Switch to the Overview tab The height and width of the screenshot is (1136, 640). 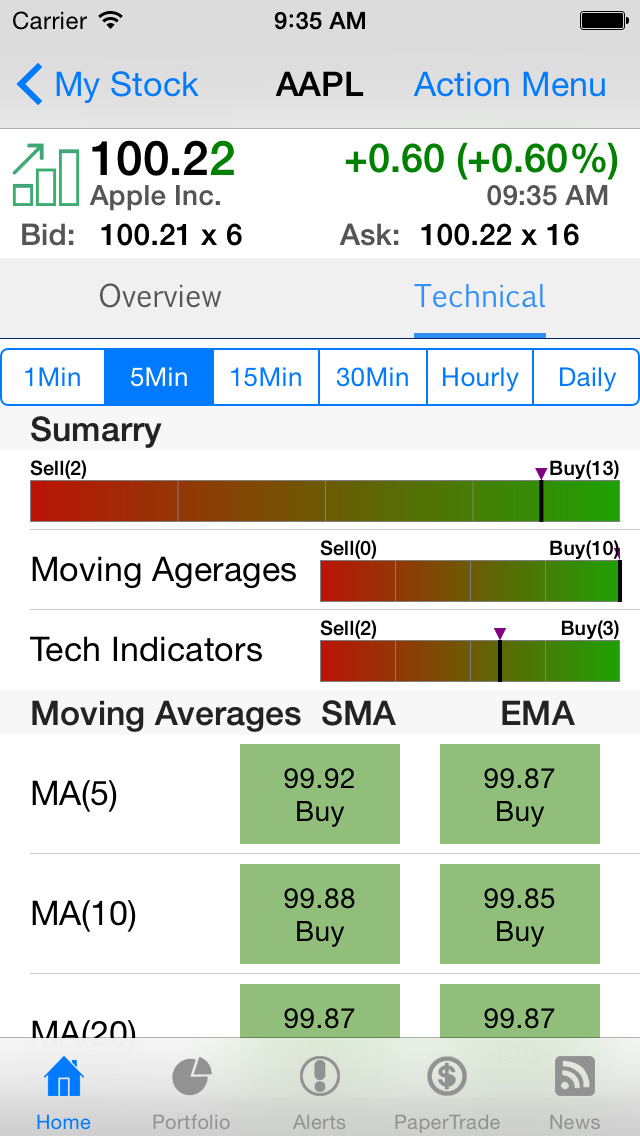pos(160,297)
